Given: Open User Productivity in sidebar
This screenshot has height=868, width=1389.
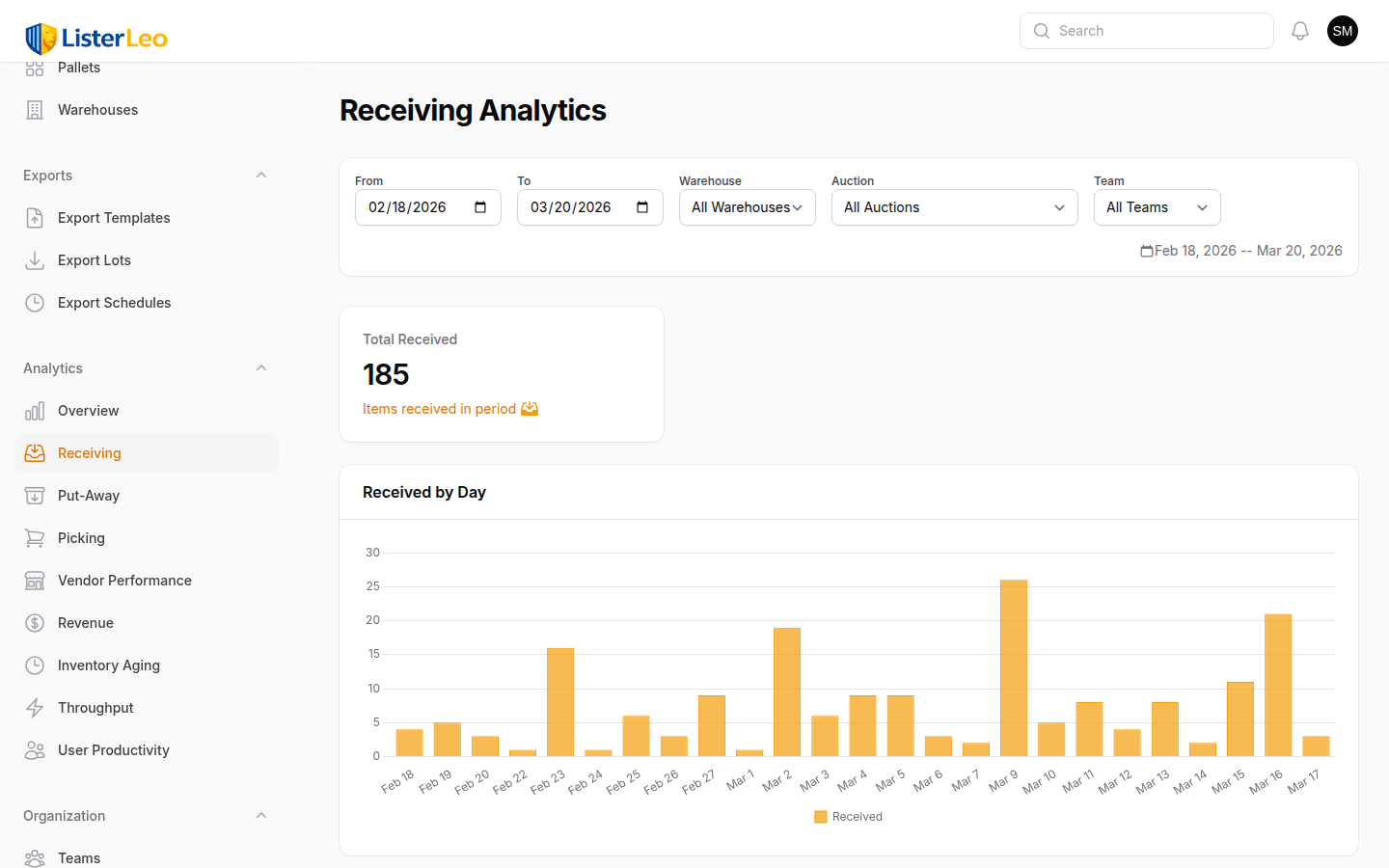Looking at the screenshot, I should coord(114,750).
